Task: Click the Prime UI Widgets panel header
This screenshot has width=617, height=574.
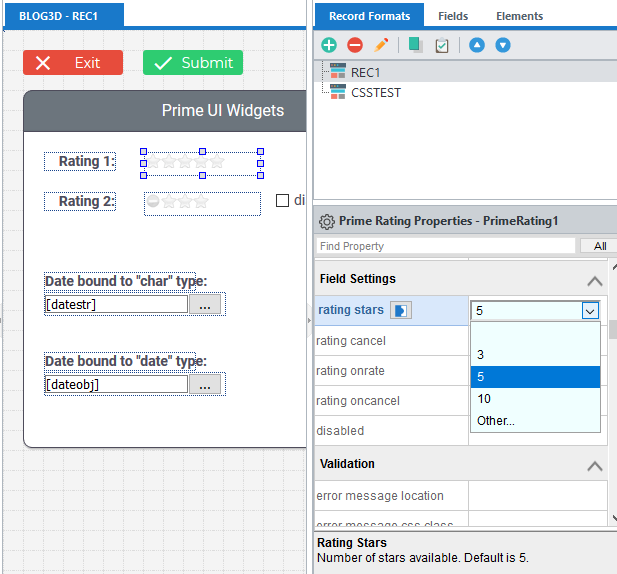Action: point(165,111)
